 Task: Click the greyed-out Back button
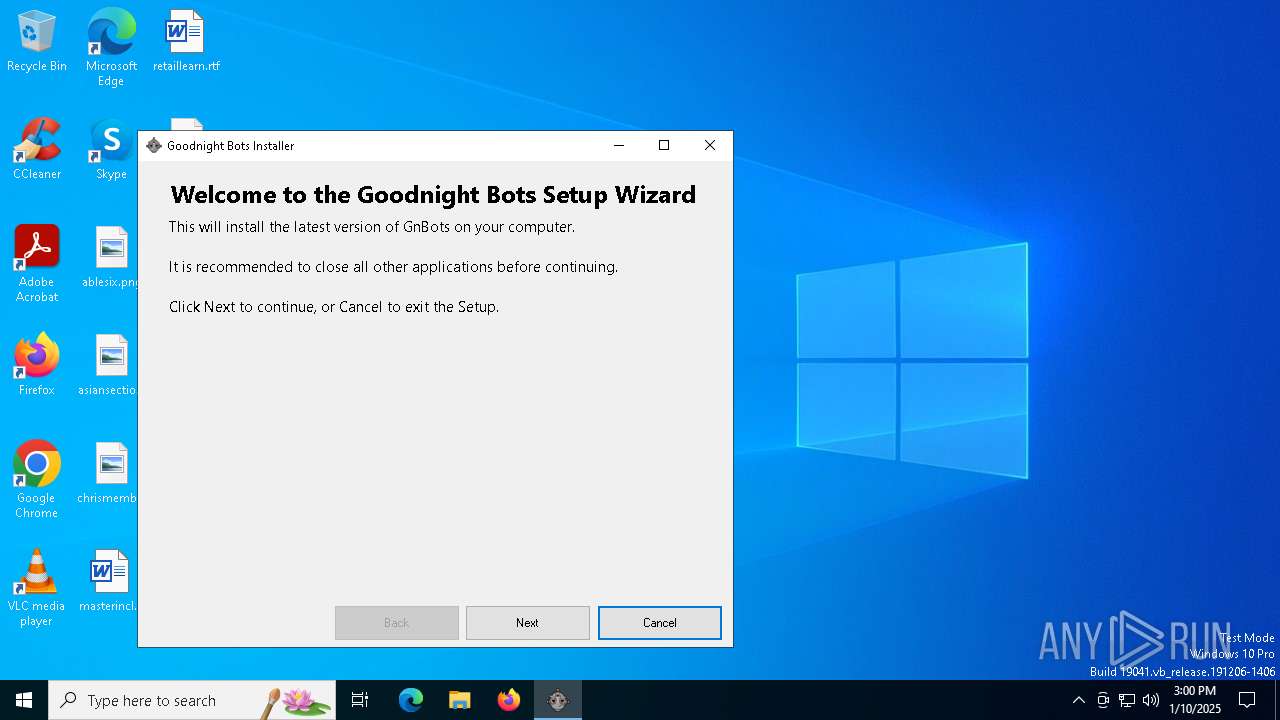tap(396, 623)
